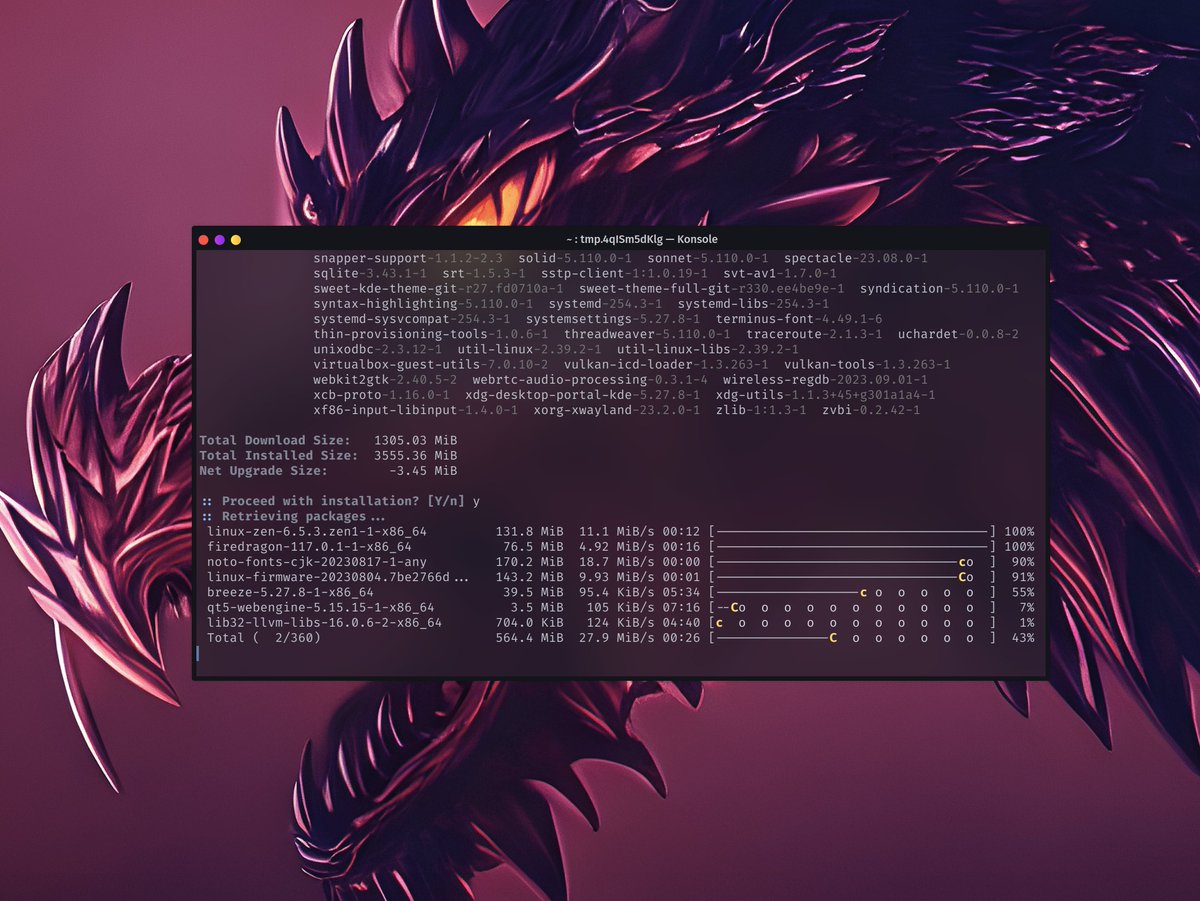Screen dimensions: 1200x901
Task: Click the virtualbox-guest-utils package entry
Action: coord(430,365)
